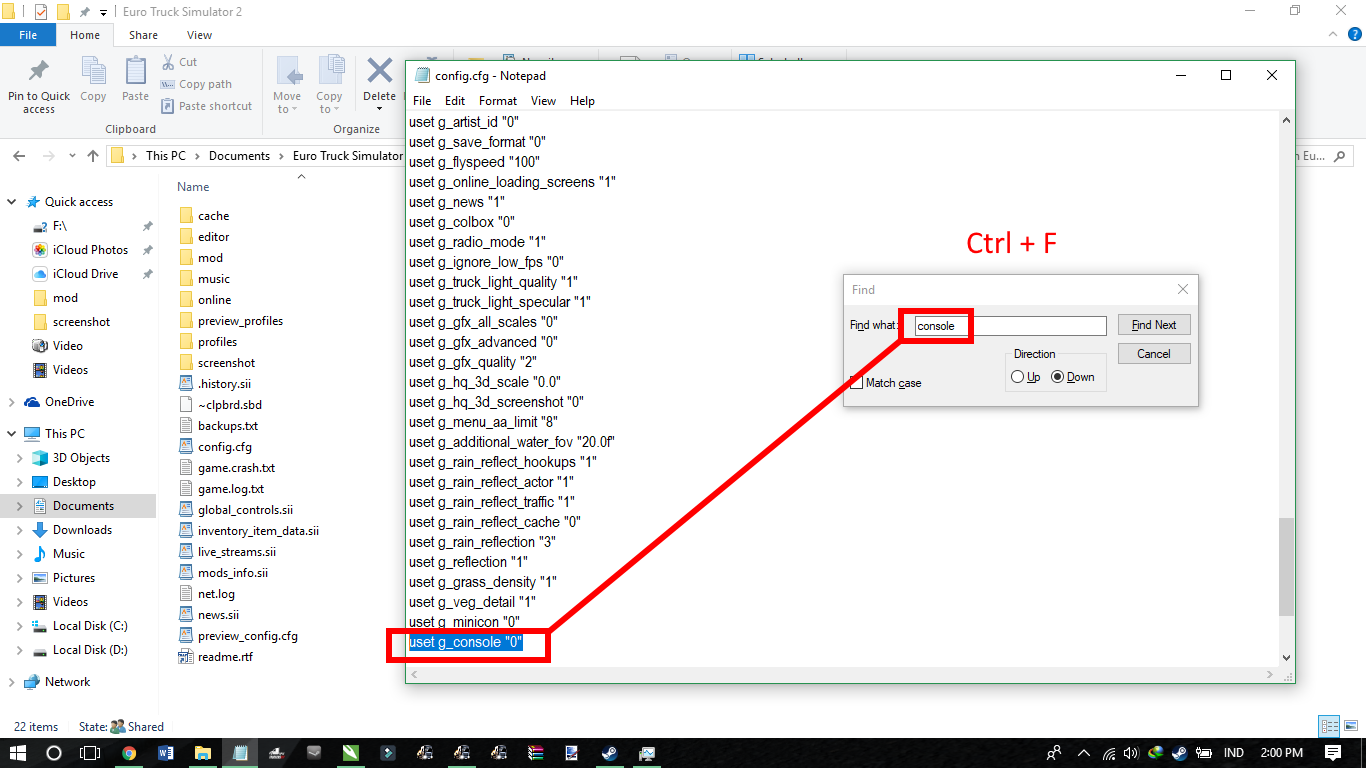Click the People icon on the taskbar
The width and height of the screenshot is (1366, 768).
pyautogui.click(x=1054, y=753)
